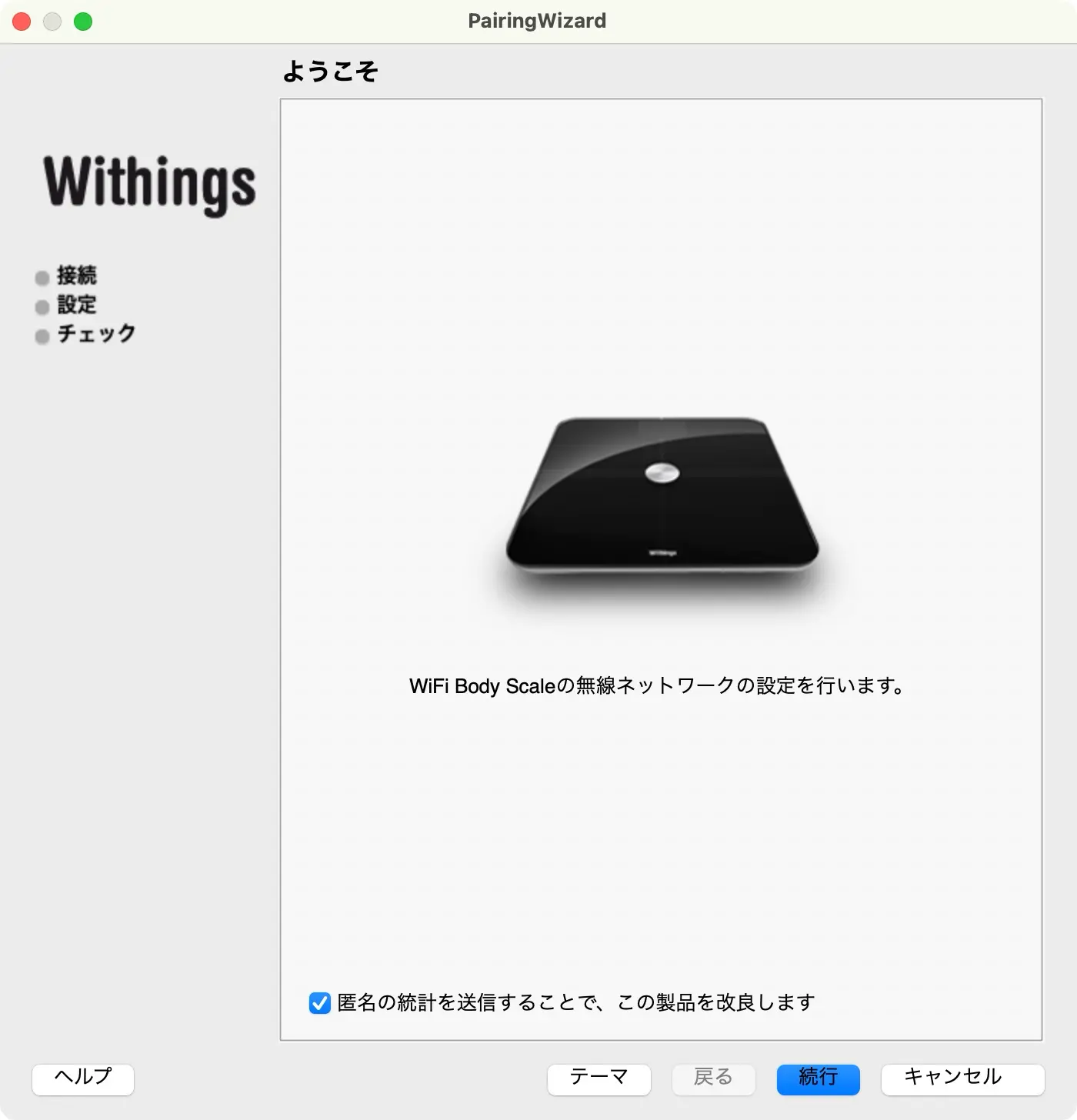Zoom the window with green button
This screenshot has width=1077, height=1120.
point(83,22)
